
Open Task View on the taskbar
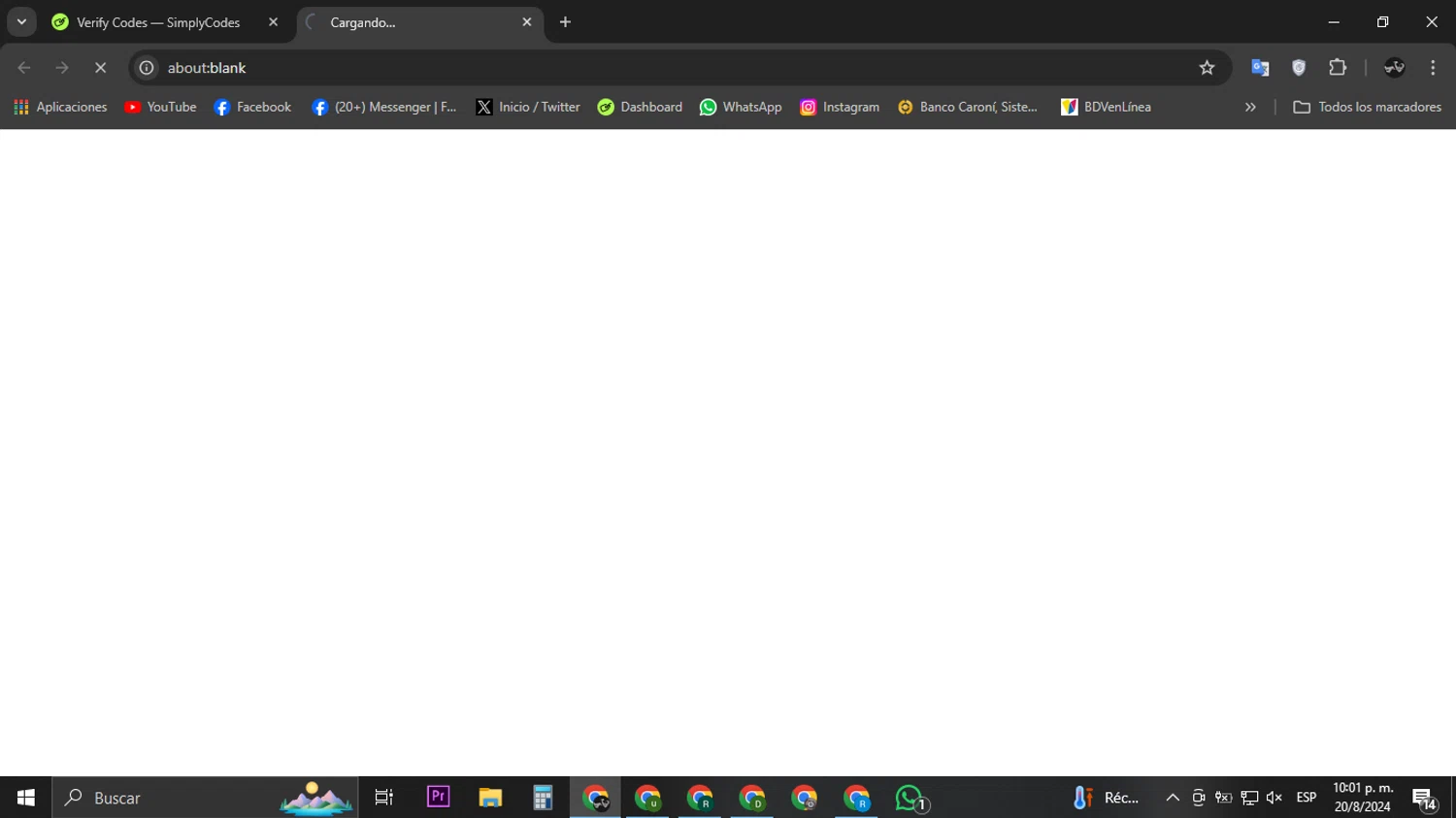[x=384, y=798]
